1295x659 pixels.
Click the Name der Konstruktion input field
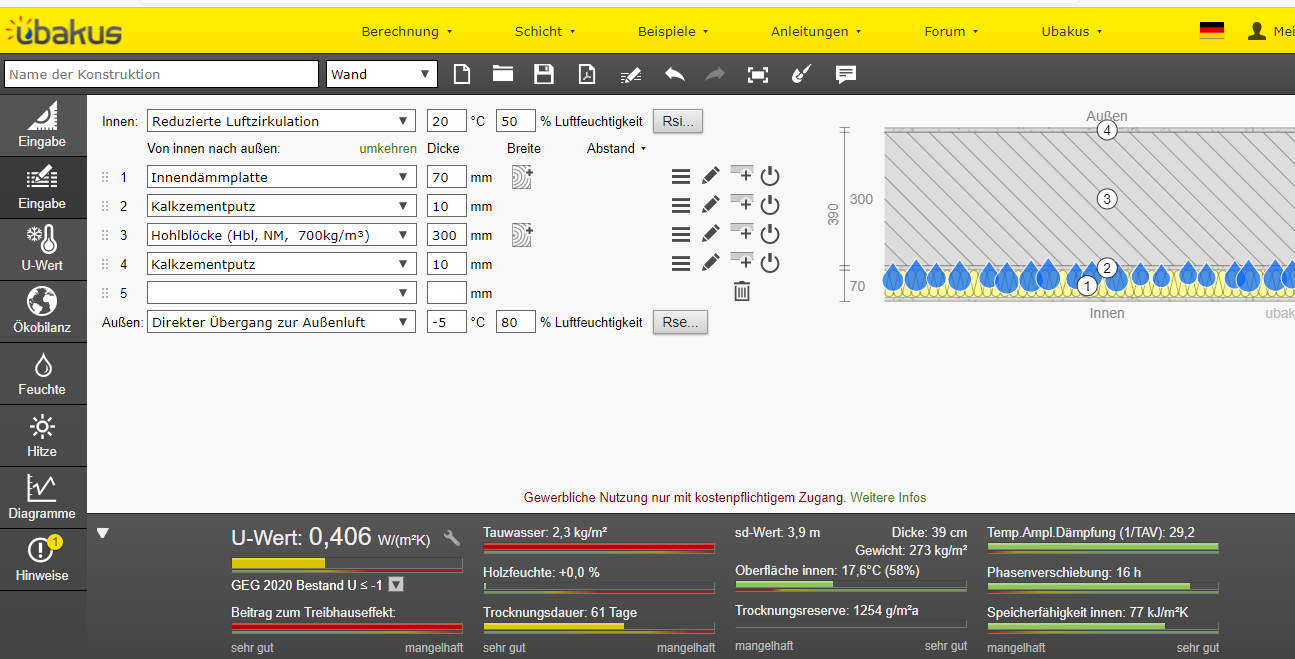(x=161, y=74)
